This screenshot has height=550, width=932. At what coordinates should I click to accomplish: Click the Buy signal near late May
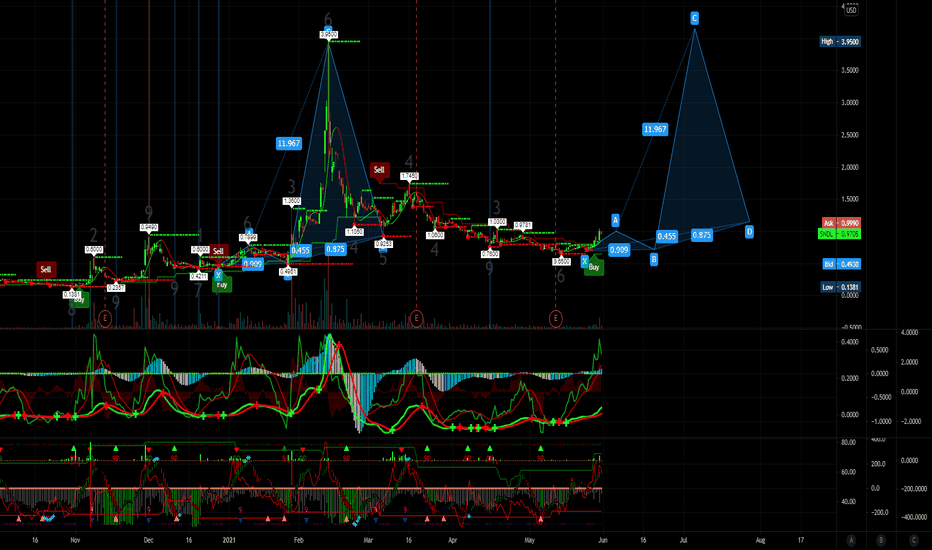tap(594, 268)
